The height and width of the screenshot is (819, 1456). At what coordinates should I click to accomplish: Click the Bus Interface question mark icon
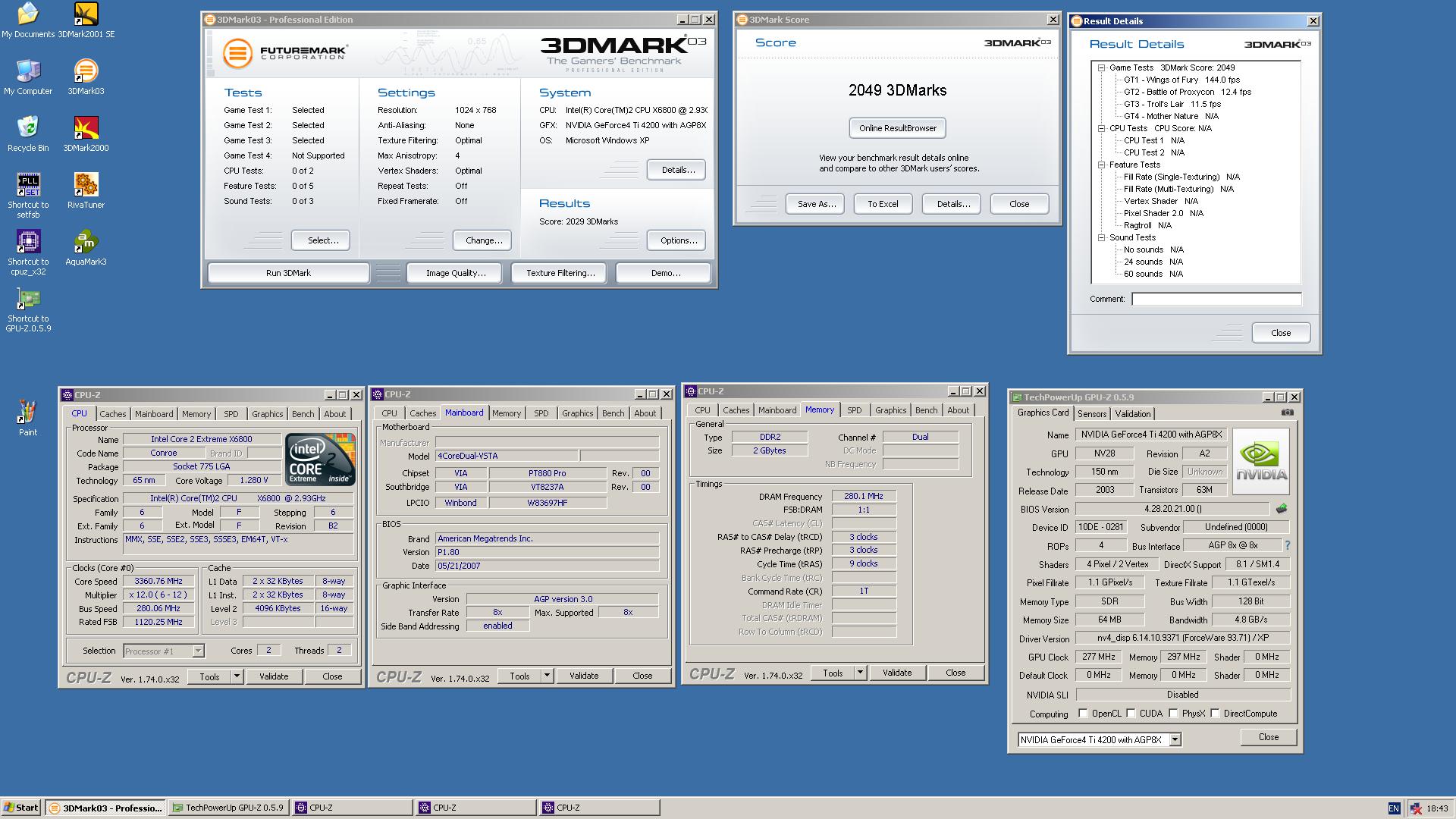(1287, 545)
